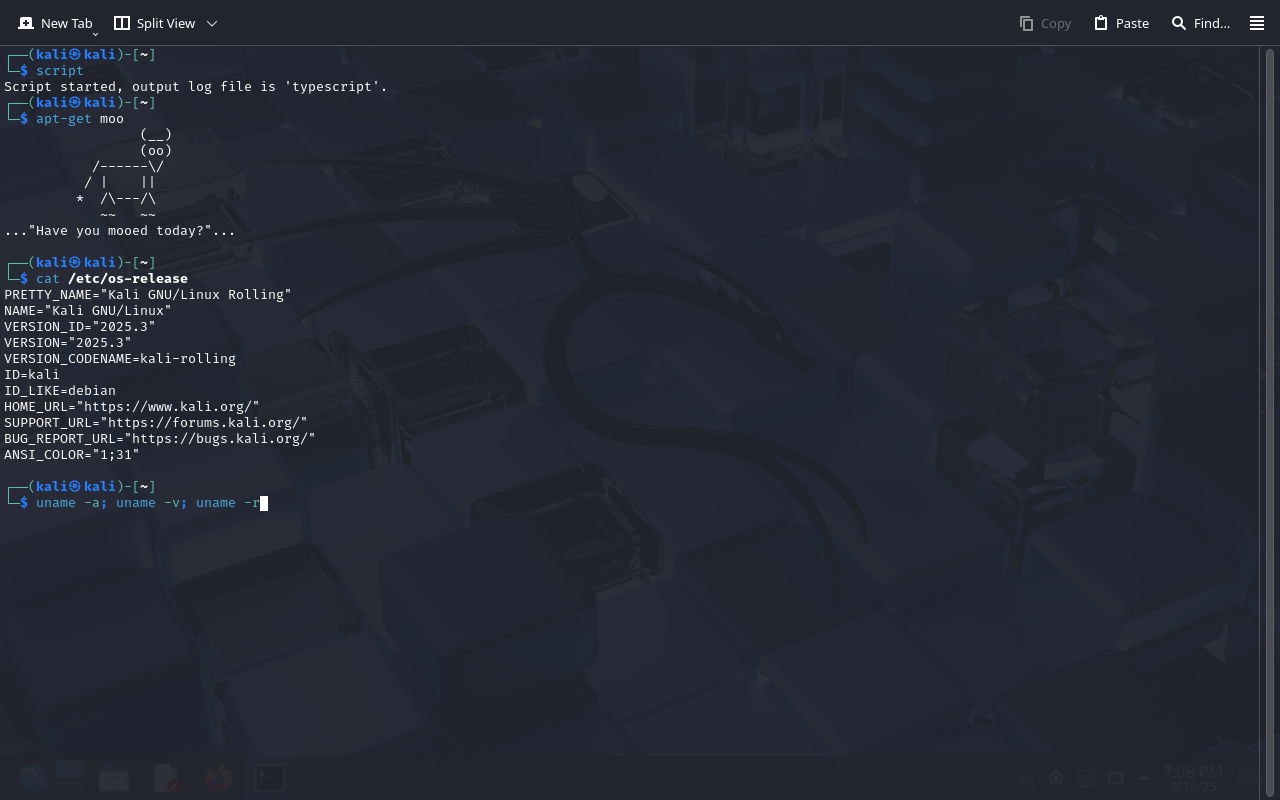Open the Find... search tool
Screen dimensions: 1280x800
pos(1201,23)
